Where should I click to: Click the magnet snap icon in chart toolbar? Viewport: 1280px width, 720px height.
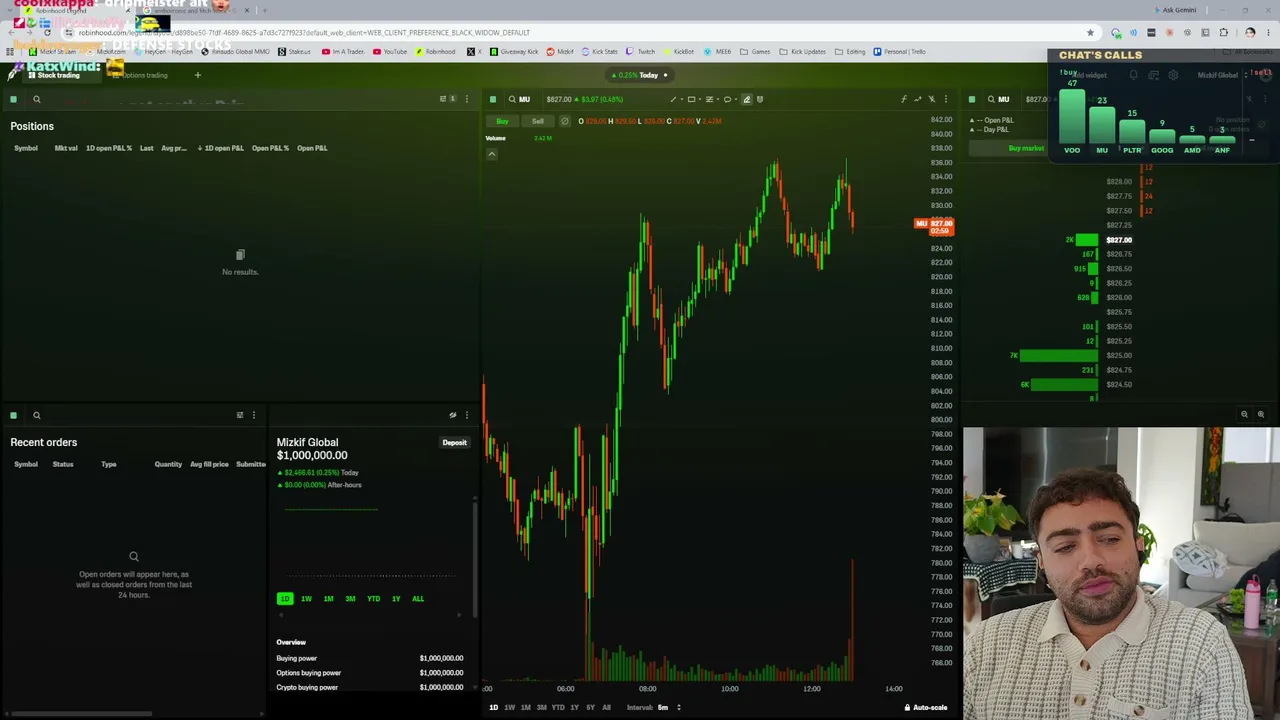760,99
